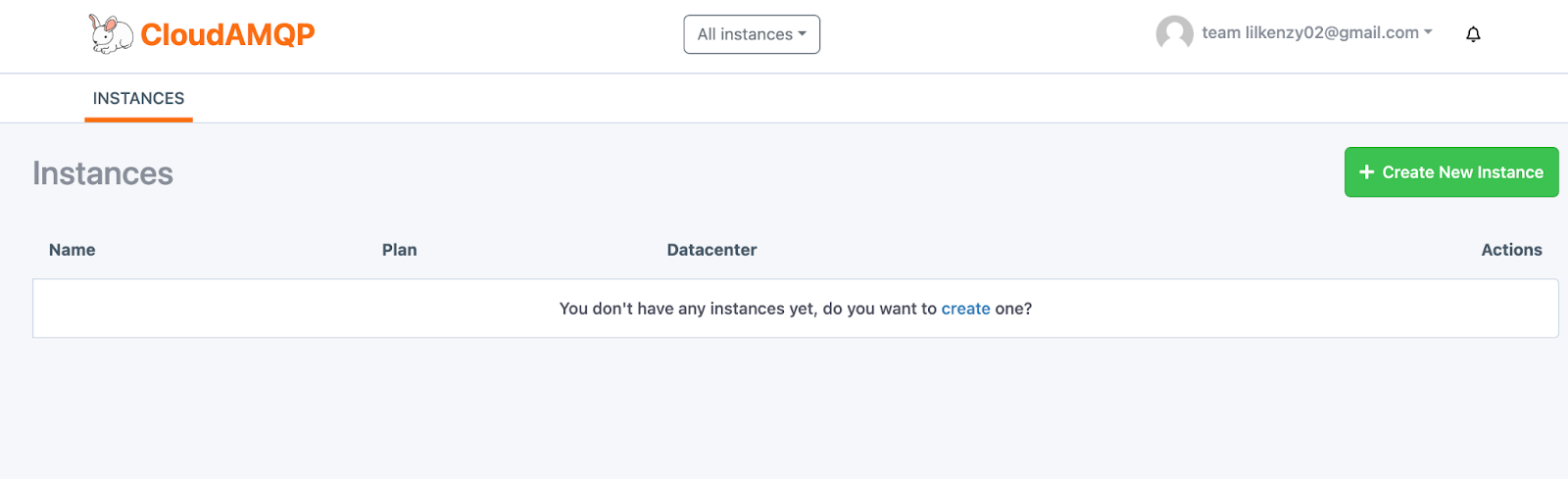Screen dimensions: 1568x479
Task: Open the team lilkenzy02@gmail.com account menu
Action: (x=1317, y=32)
